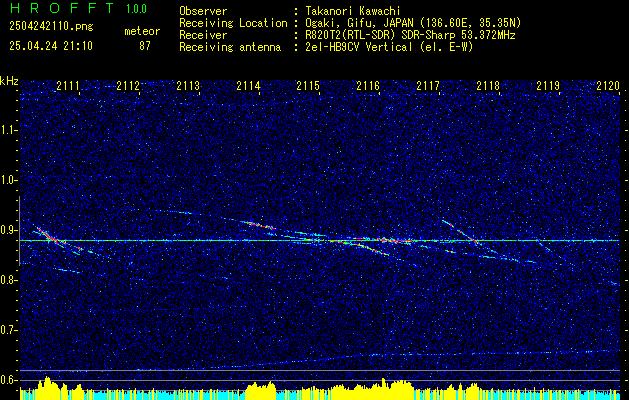This screenshot has width=629, height=400.
Task: Click the red echo streak near 2114
Action: point(261,225)
